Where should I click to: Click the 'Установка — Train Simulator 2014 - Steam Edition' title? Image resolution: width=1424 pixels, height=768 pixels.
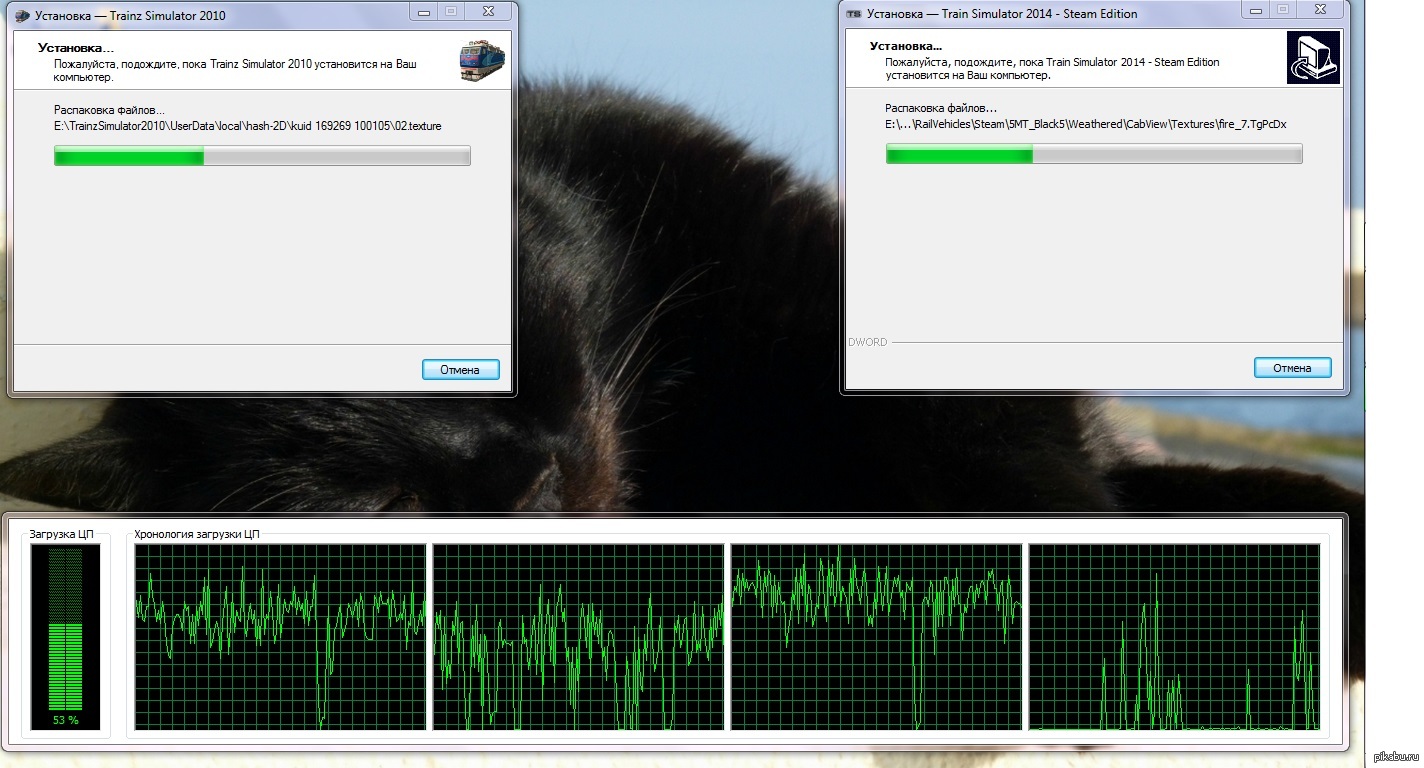point(1002,14)
